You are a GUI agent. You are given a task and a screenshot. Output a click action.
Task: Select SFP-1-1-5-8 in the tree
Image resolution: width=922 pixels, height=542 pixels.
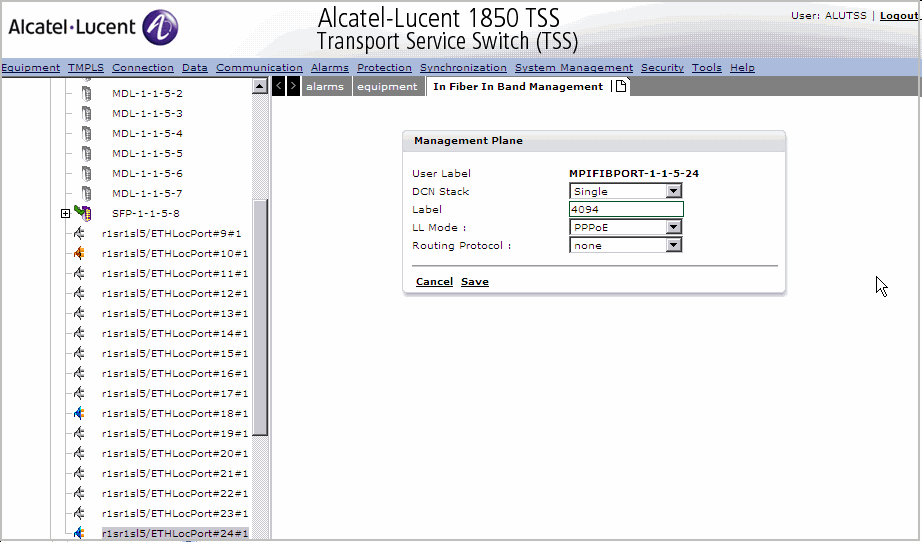coord(146,213)
